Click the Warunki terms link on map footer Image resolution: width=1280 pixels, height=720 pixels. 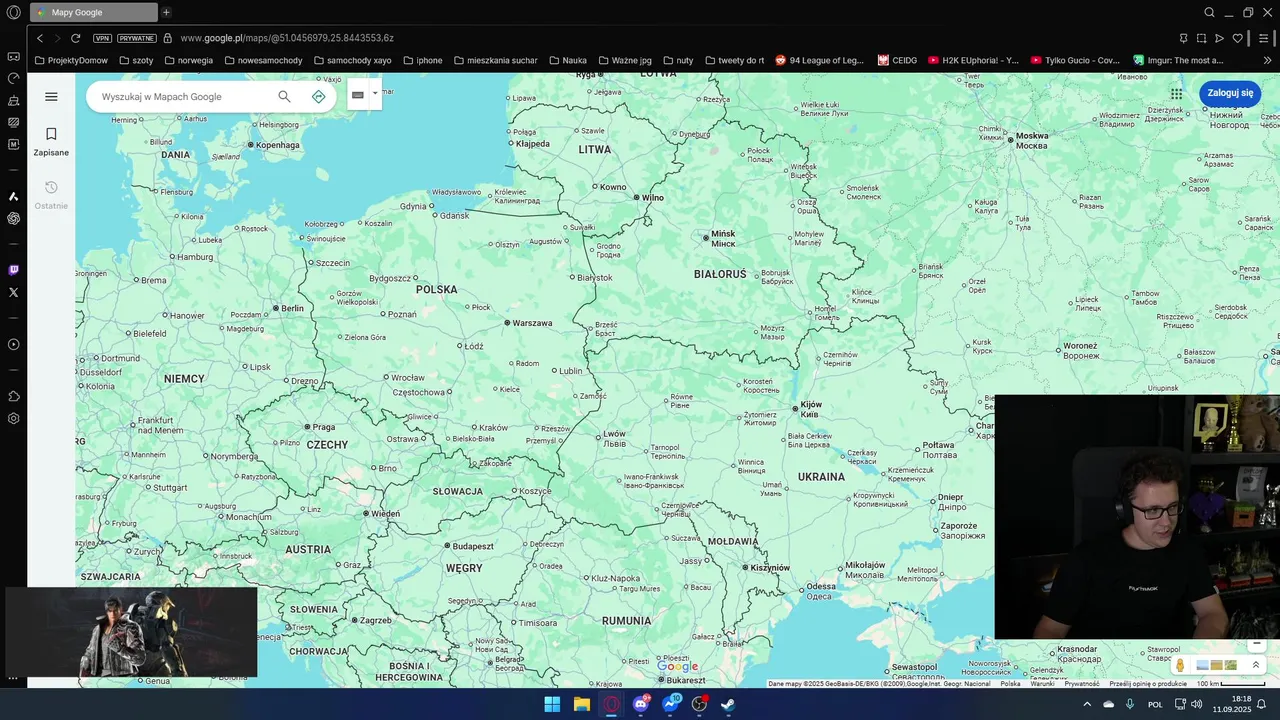coord(1042,684)
